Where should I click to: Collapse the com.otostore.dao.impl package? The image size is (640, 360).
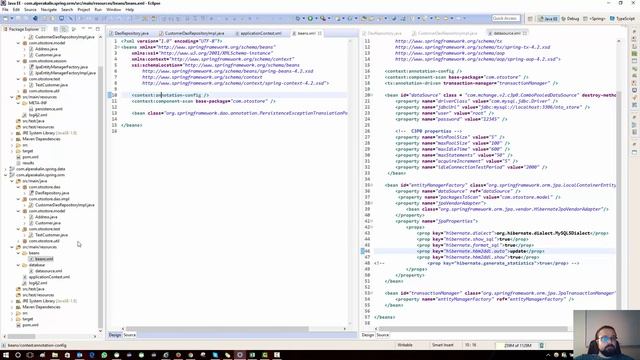pos(18,199)
